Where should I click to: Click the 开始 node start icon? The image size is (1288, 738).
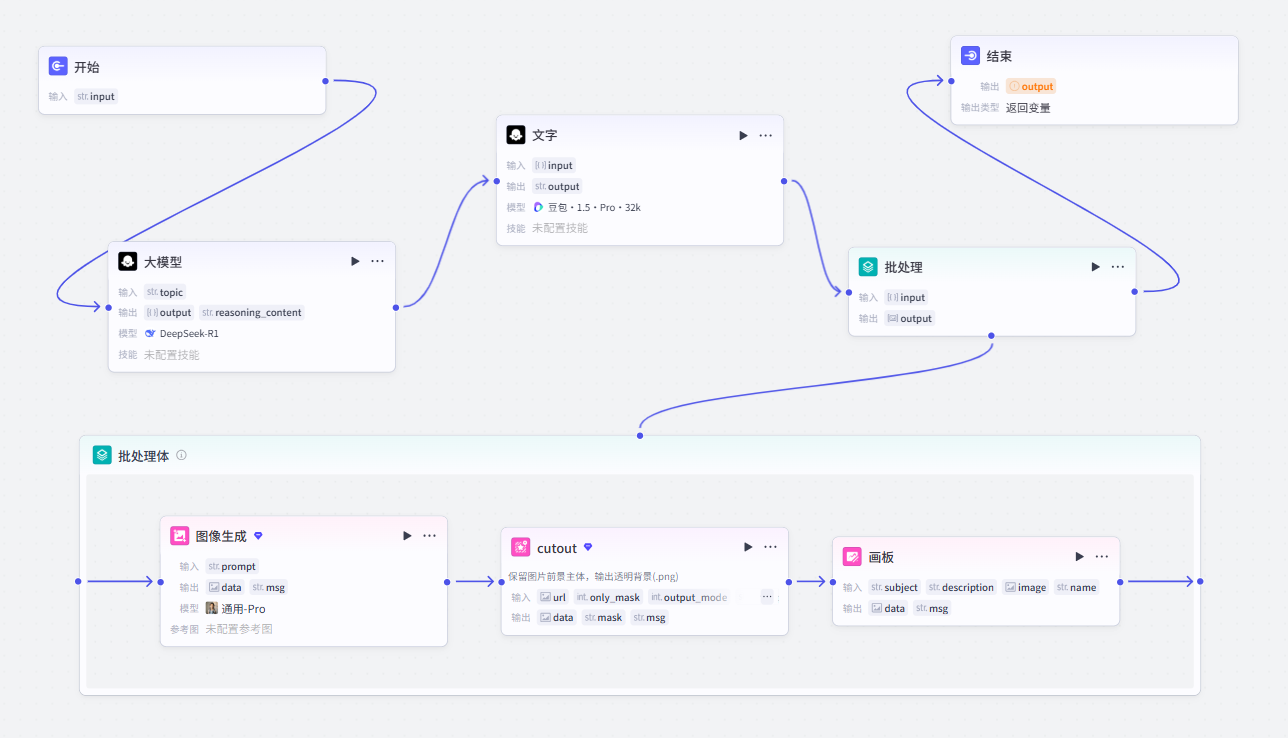(x=58, y=67)
